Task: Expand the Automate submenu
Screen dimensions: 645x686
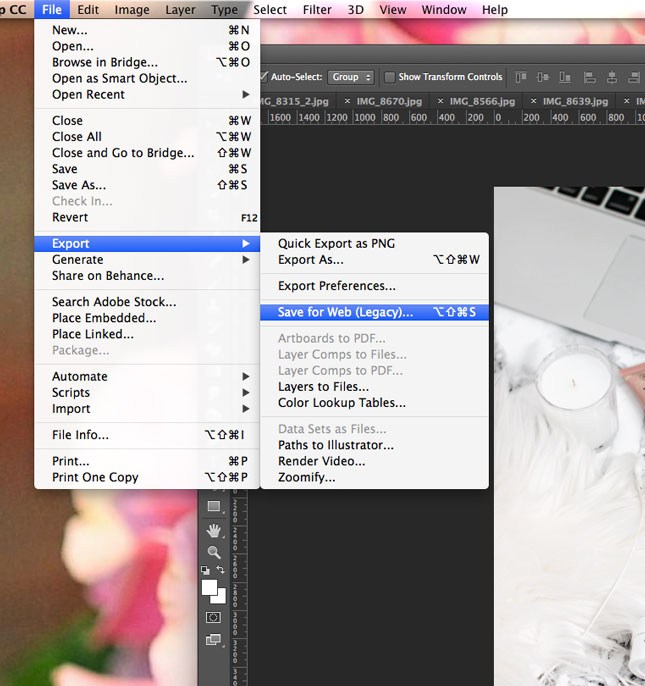Action: point(147,376)
